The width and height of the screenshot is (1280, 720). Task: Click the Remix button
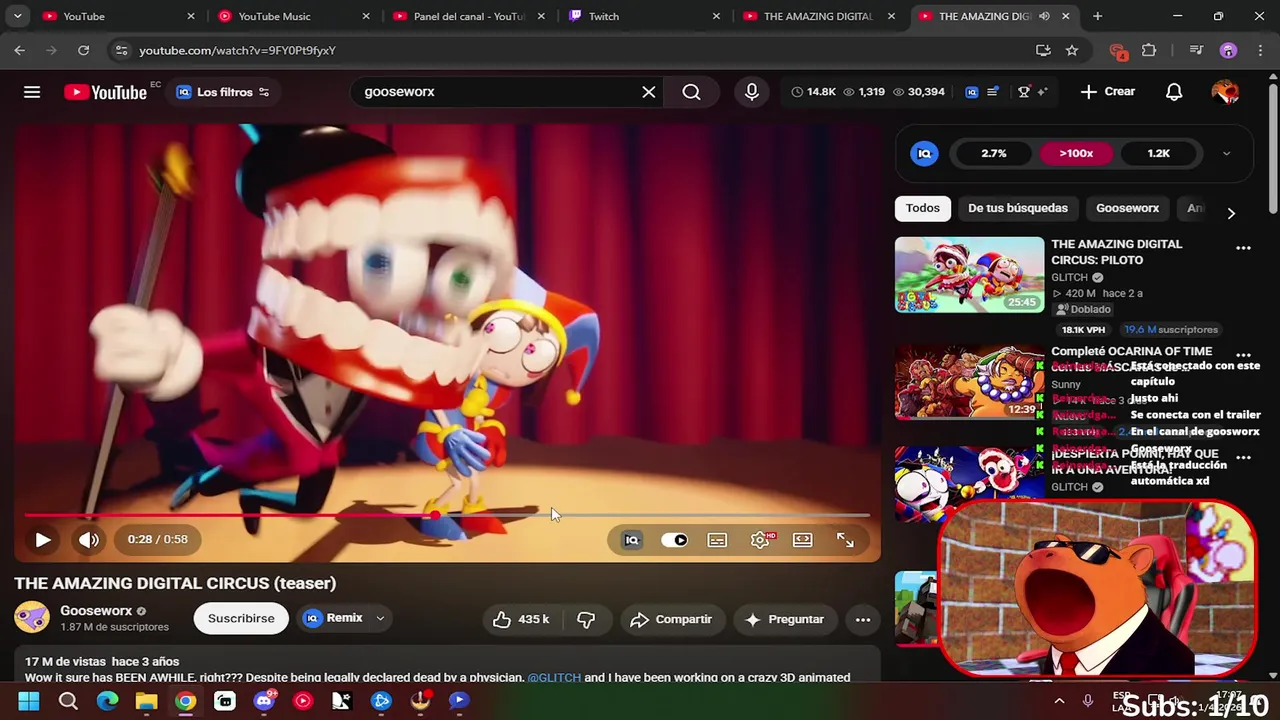pyautogui.click(x=335, y=619)
